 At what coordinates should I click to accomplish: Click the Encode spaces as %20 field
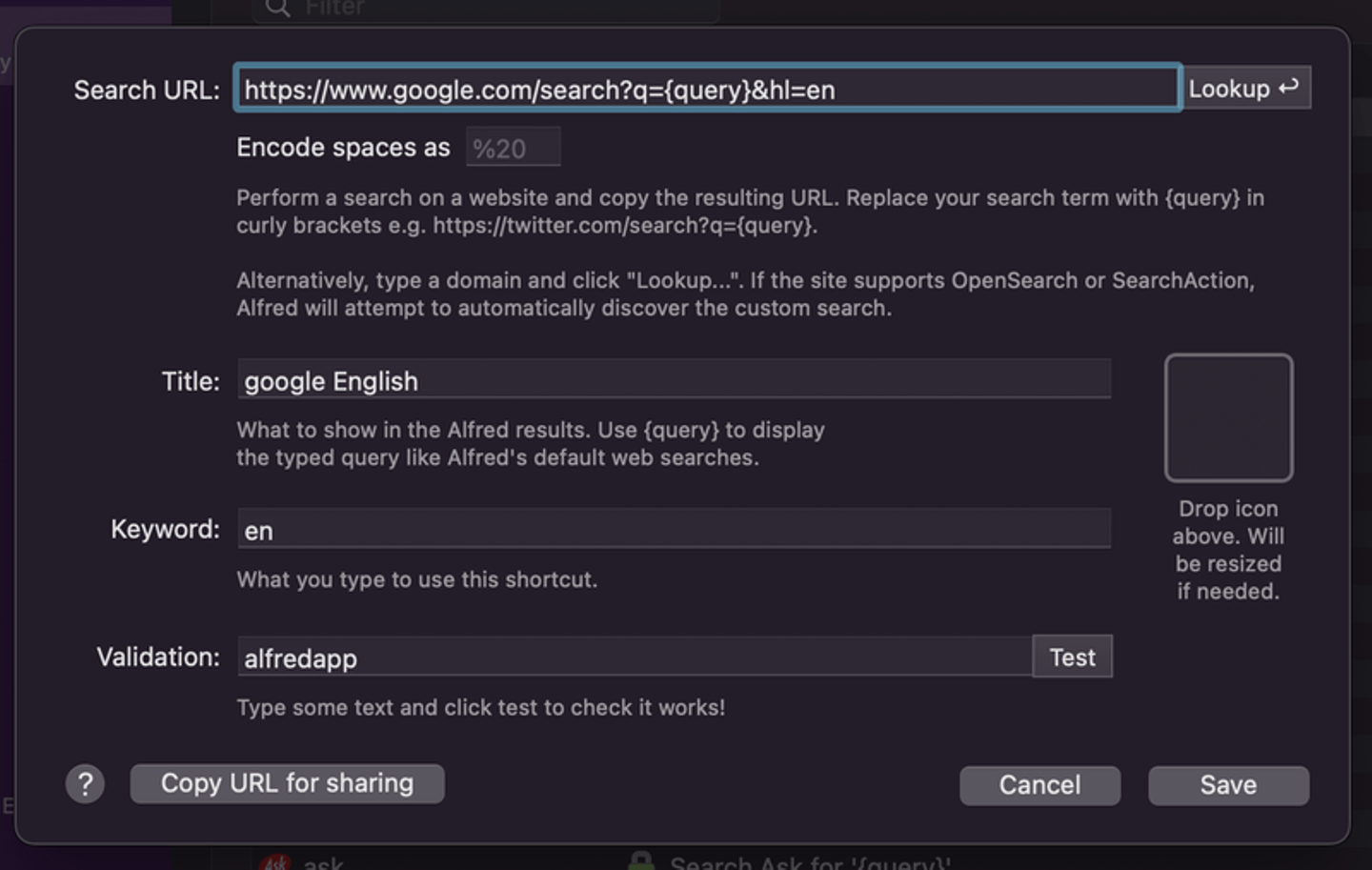pos(513,149)
